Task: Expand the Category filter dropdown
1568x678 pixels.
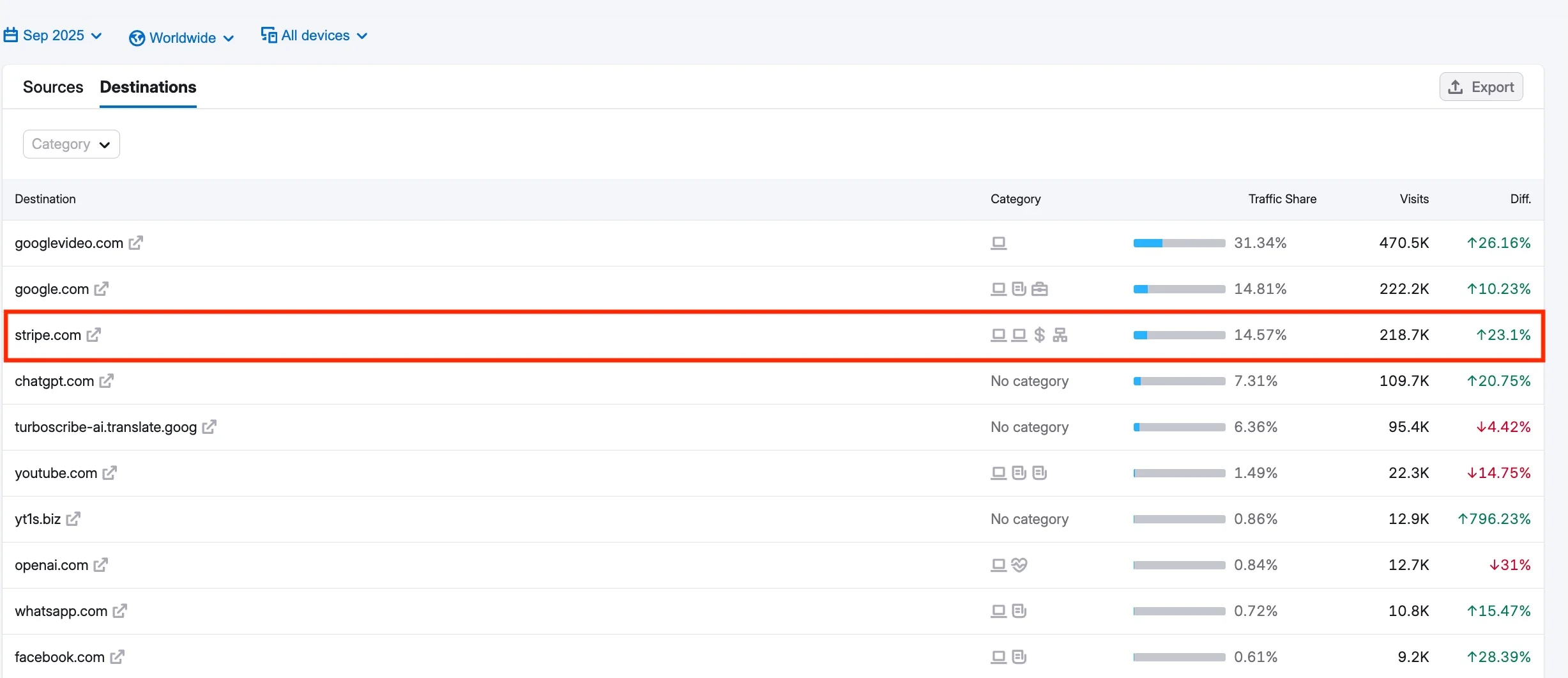Action: click(x=72, y=144)
